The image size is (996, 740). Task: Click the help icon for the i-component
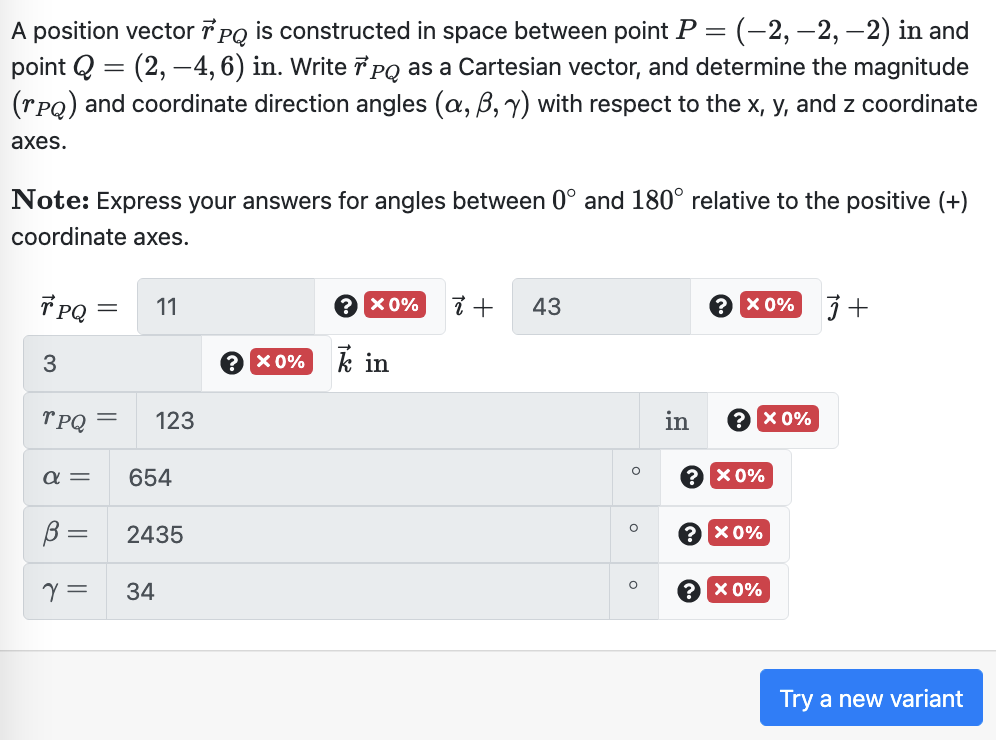(343, 306)
